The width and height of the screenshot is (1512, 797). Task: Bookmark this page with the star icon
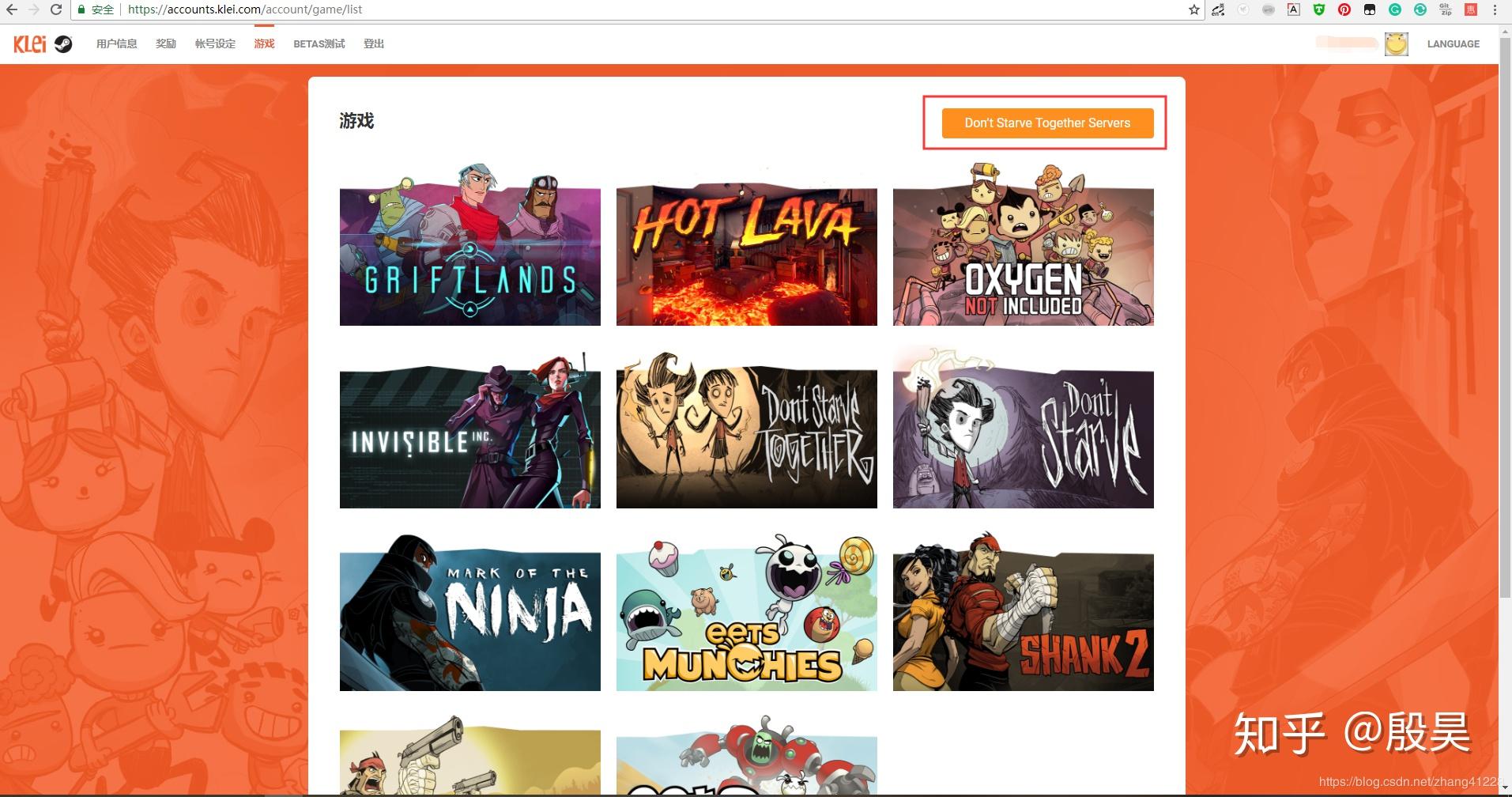(1194, 9)
